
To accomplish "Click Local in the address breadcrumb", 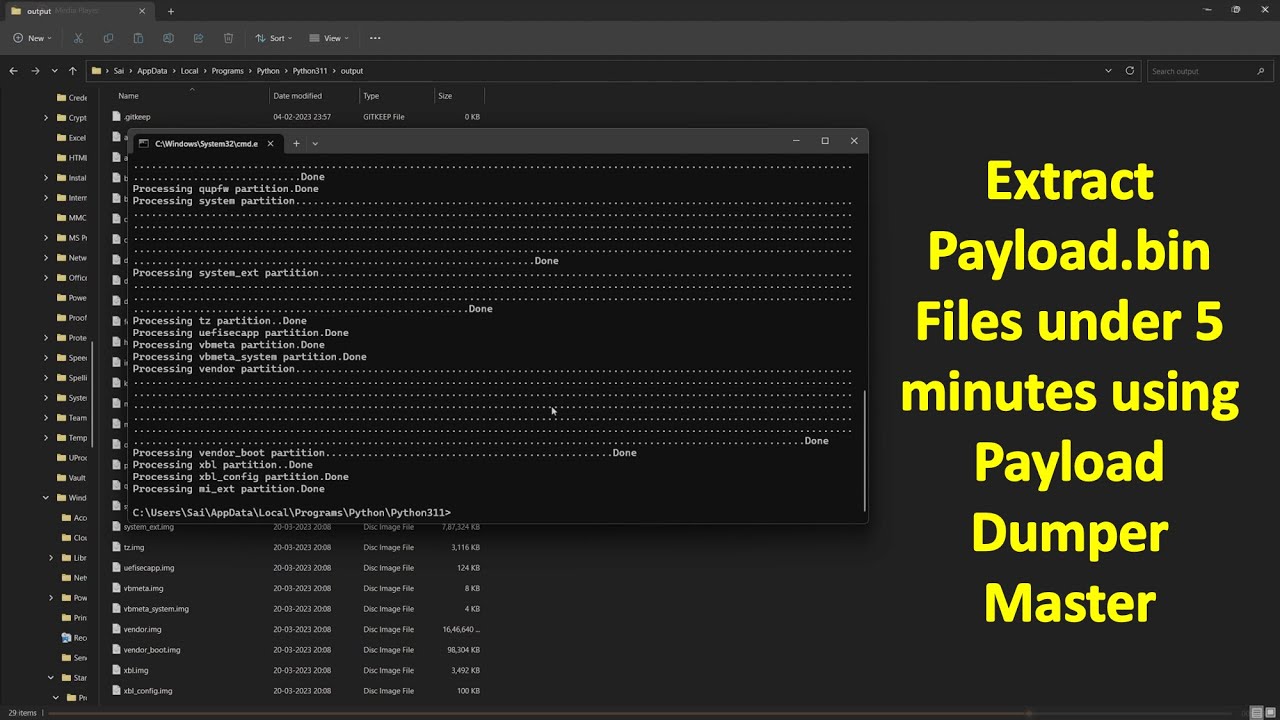I will pos(190,71).
